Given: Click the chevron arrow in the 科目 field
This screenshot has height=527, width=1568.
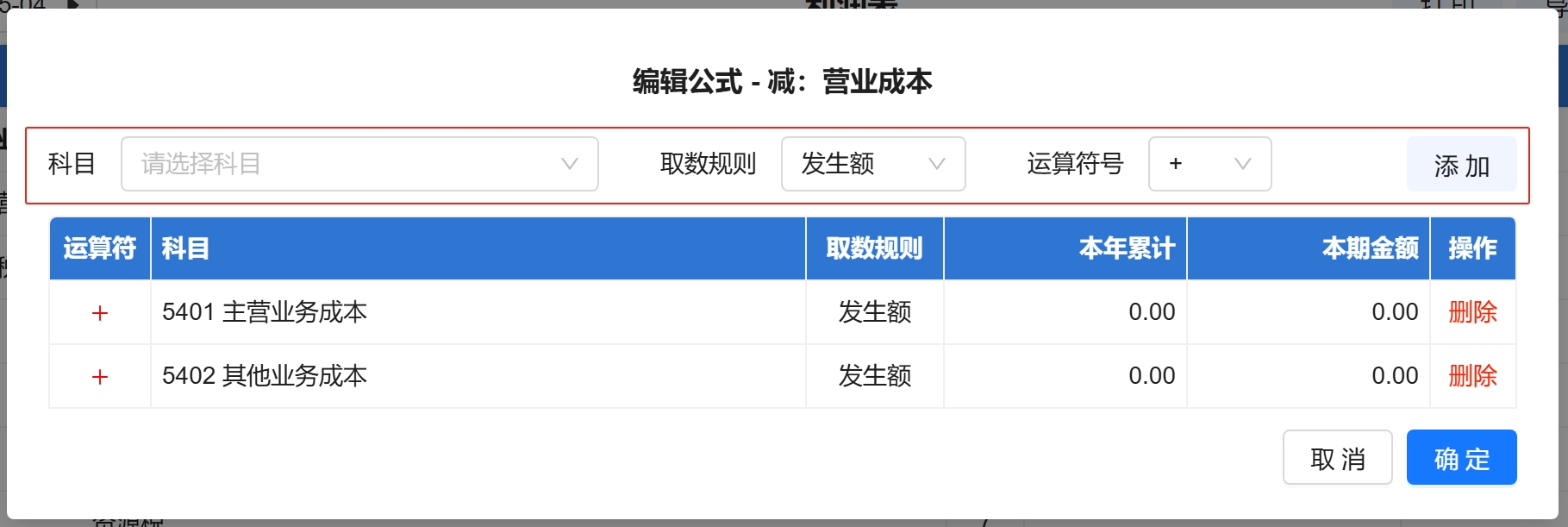Looking at the screenshot, I should [x=569, y=164].
